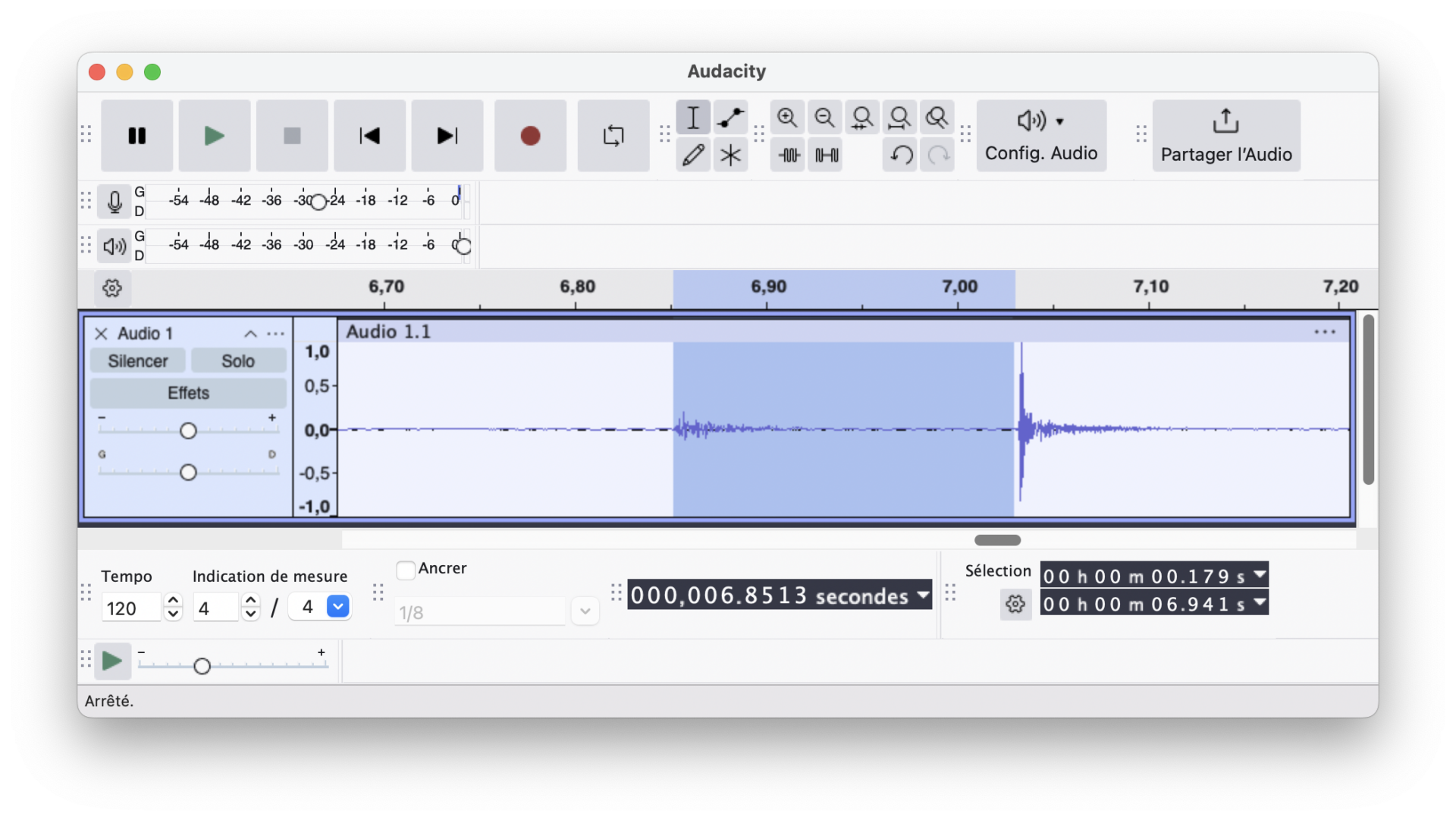Click Partager l'Audio button
Screen dimensions: 1456x820
(x=1226, y=136)
